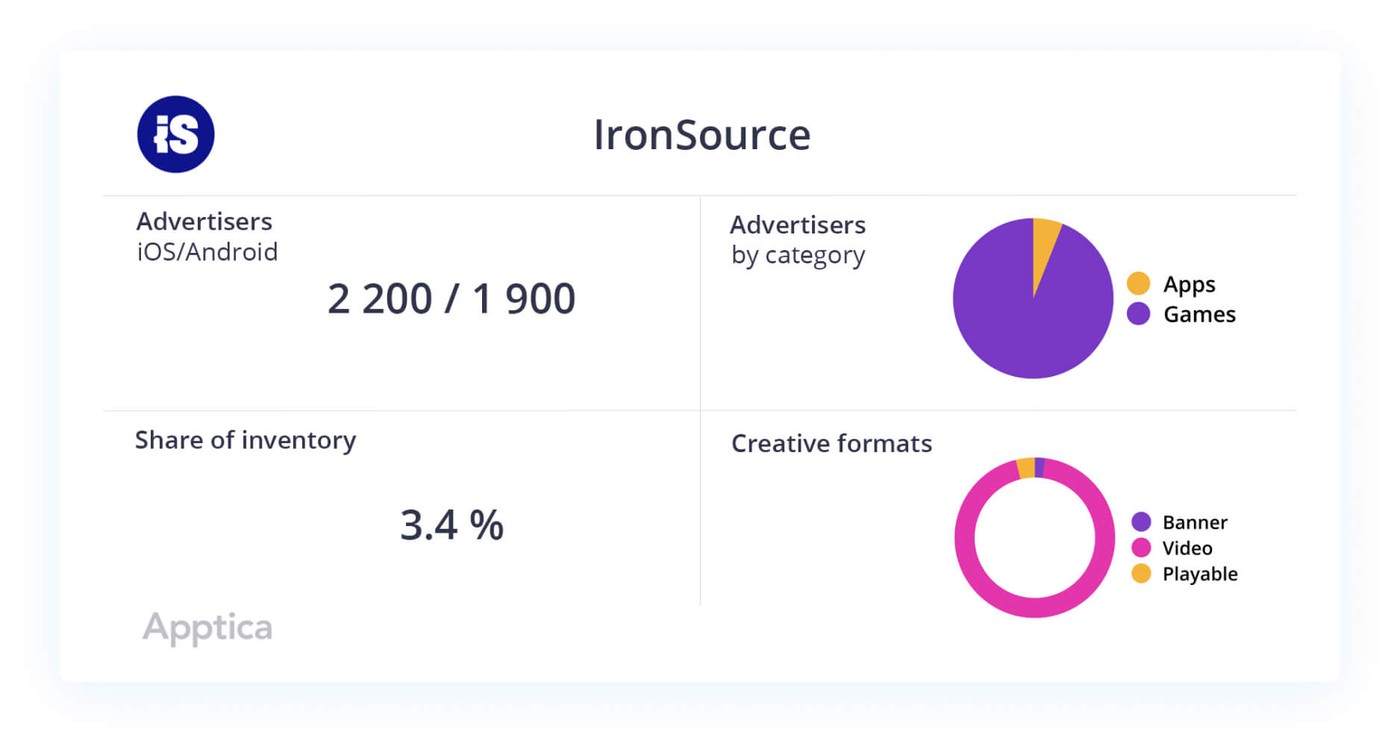Click the Banner legend label
Screen dimensions: 1400x752
click(x=1195, y=522)
